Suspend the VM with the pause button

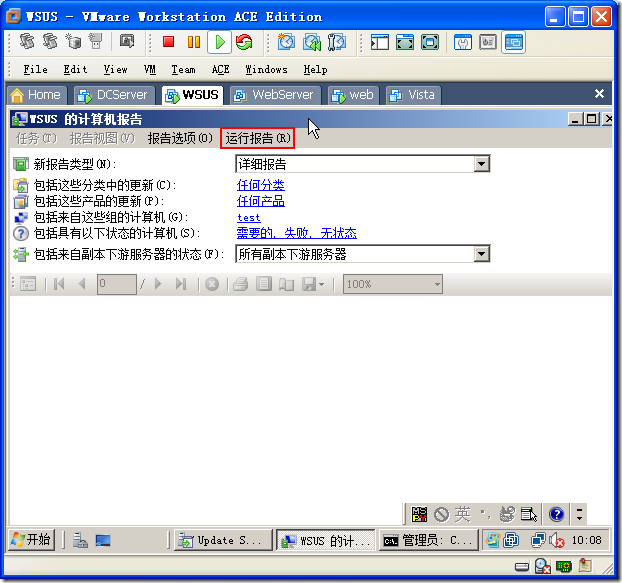(194, 42)
